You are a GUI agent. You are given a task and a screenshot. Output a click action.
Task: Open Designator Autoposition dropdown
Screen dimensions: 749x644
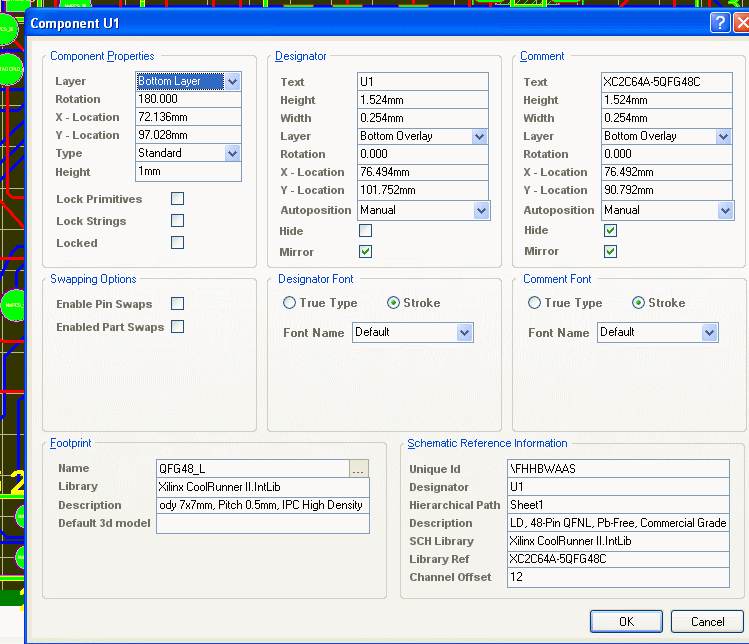[482, 210]
